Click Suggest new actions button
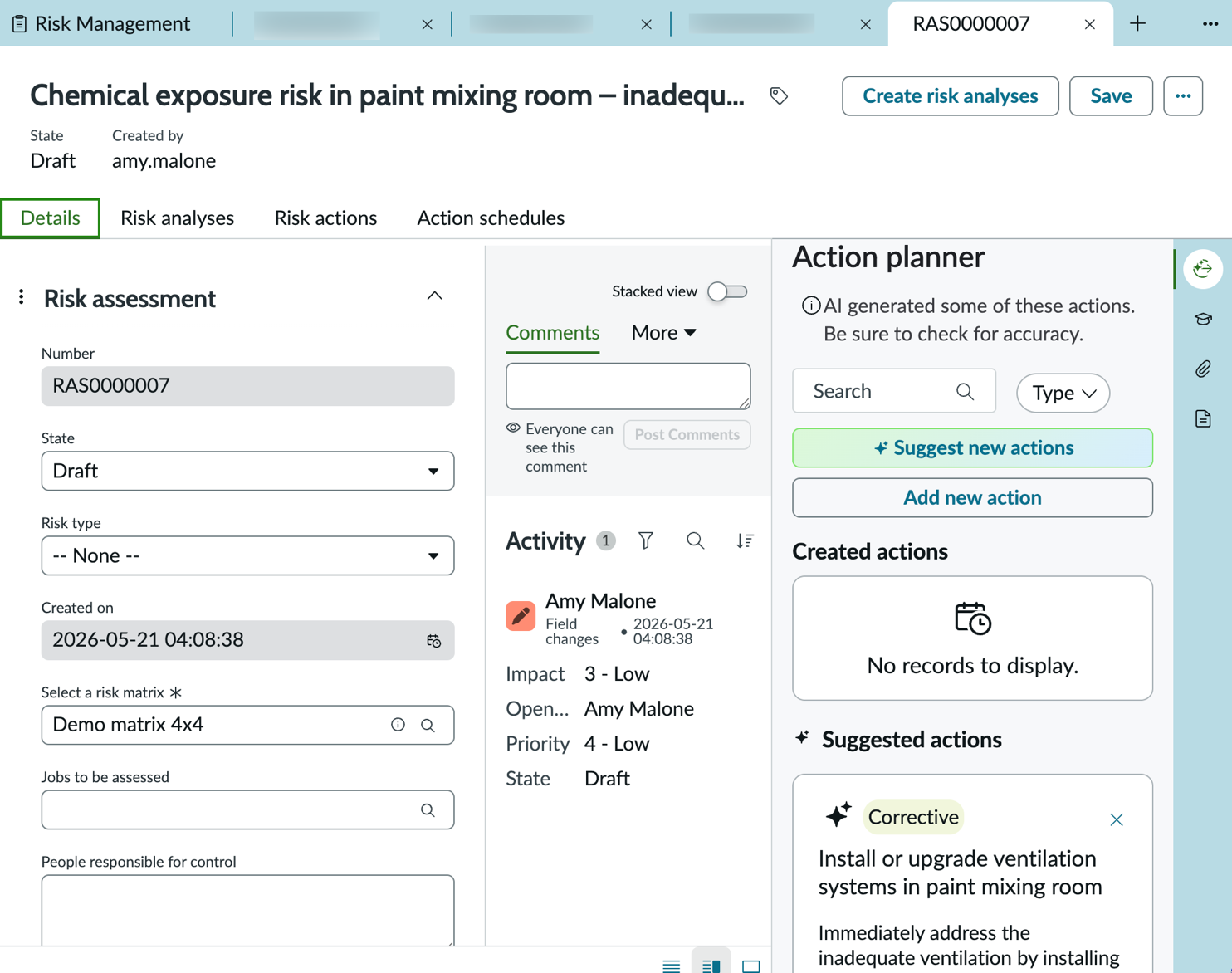This screenshot has width=1232, height=973. [972, 448]
